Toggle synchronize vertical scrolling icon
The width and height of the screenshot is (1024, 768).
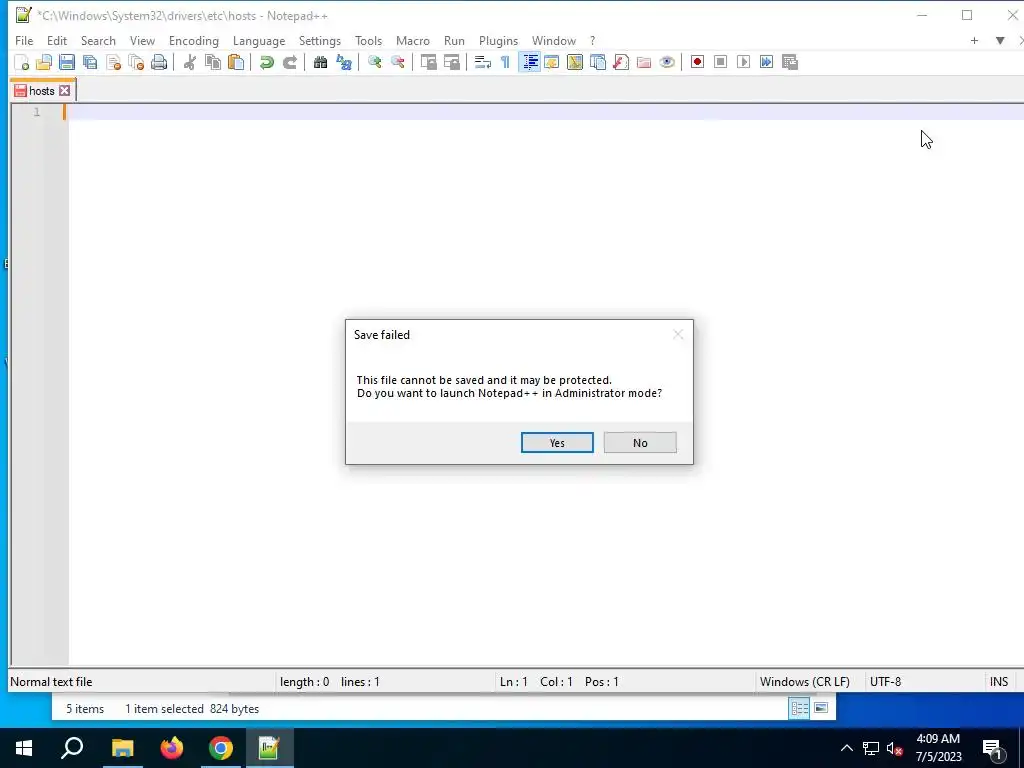tap(428, 62)
